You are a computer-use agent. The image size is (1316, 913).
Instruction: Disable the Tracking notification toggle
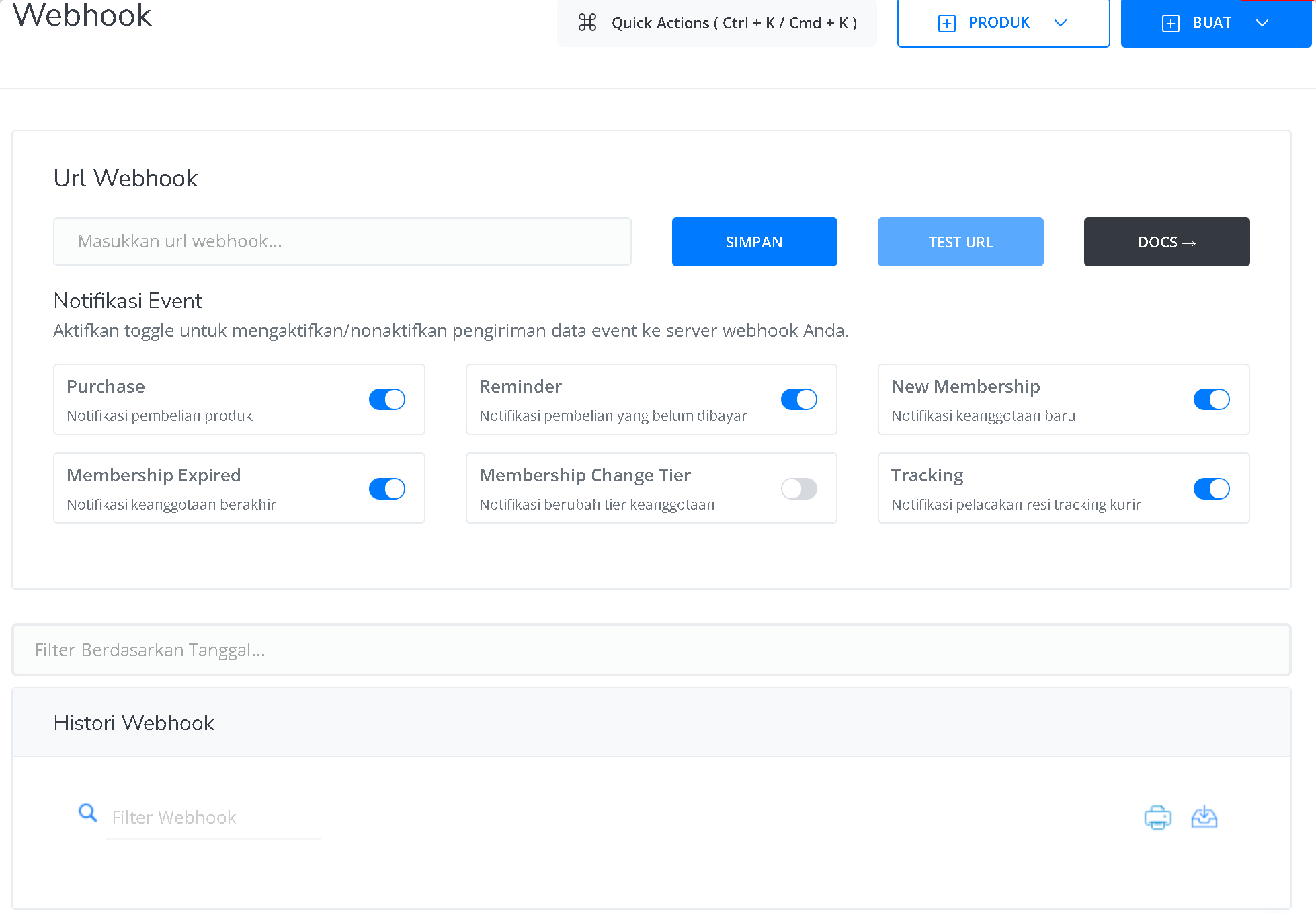click(x=1211, y=489)
